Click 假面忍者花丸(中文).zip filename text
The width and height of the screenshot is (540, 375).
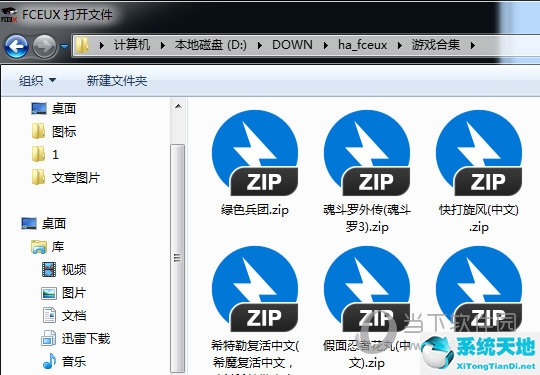point(367,354)
